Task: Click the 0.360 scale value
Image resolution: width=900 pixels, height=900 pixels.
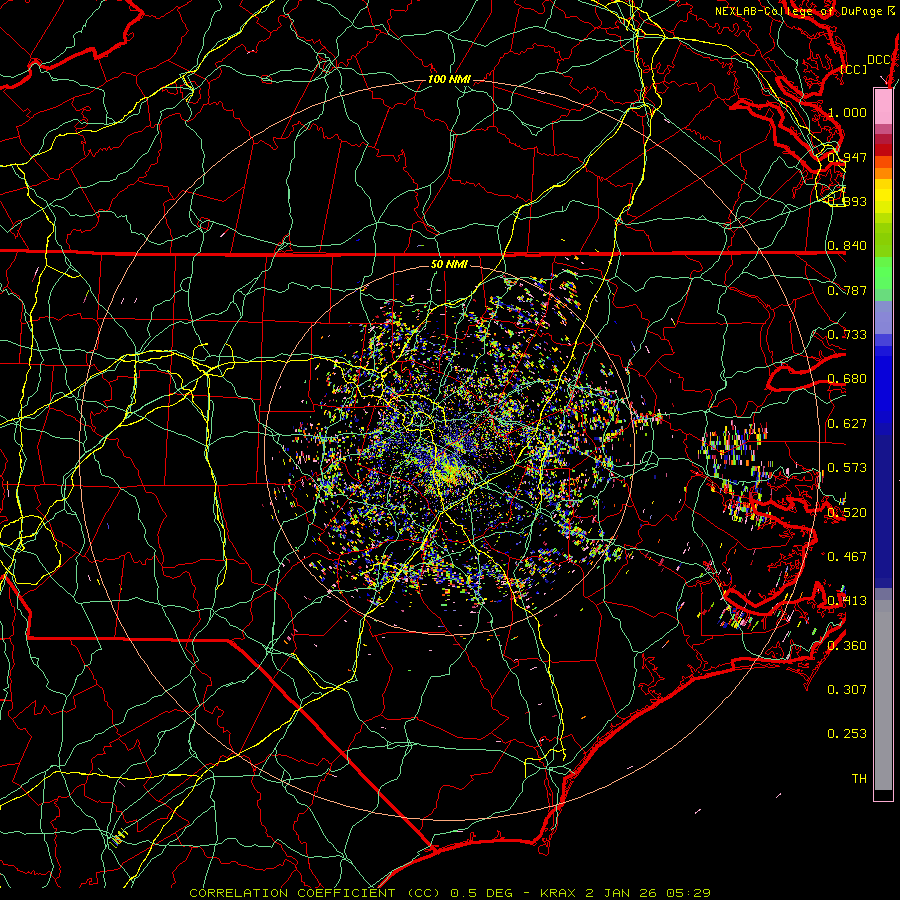Action: (847, 646)
